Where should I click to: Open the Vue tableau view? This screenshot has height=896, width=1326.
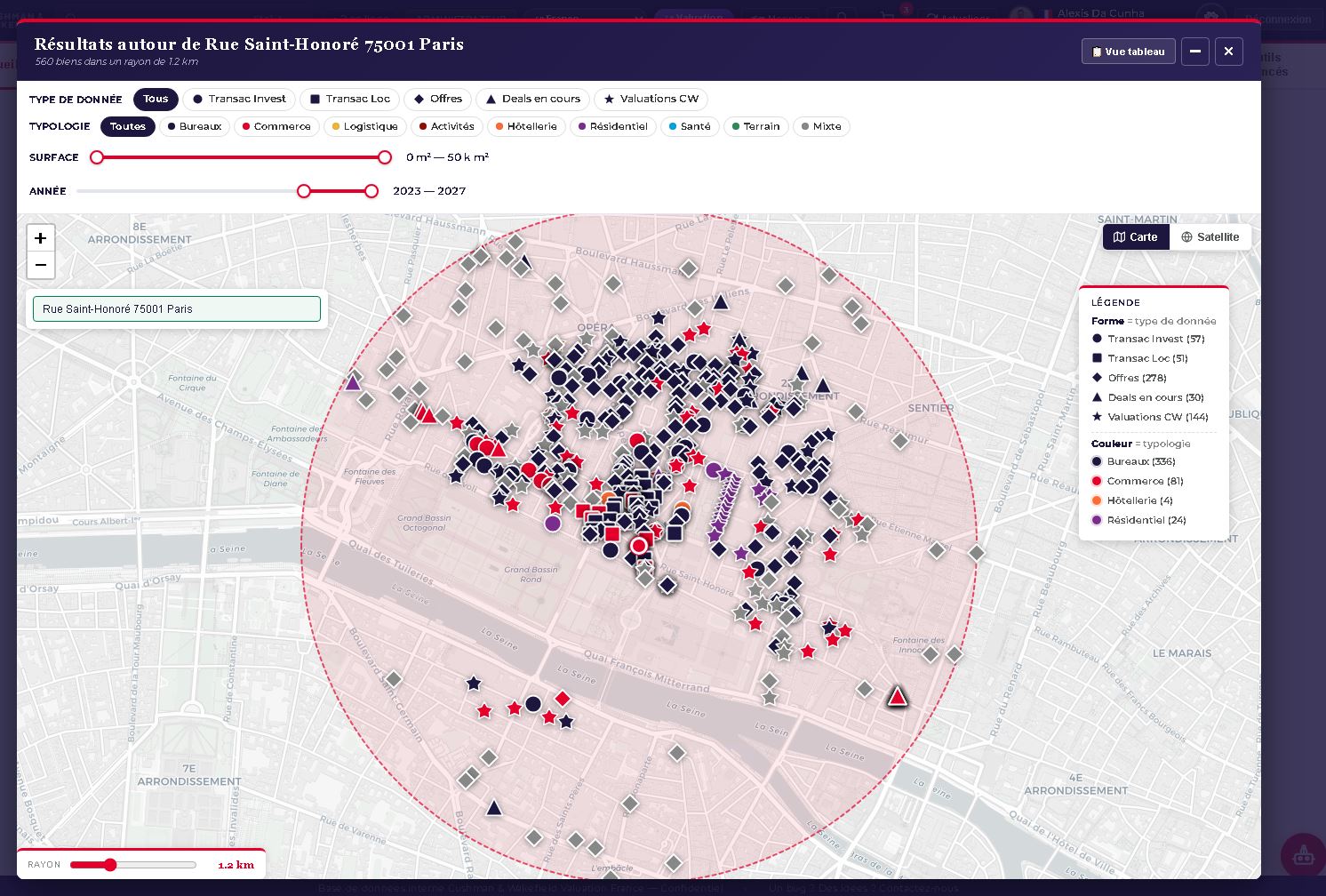[1128, 52]
